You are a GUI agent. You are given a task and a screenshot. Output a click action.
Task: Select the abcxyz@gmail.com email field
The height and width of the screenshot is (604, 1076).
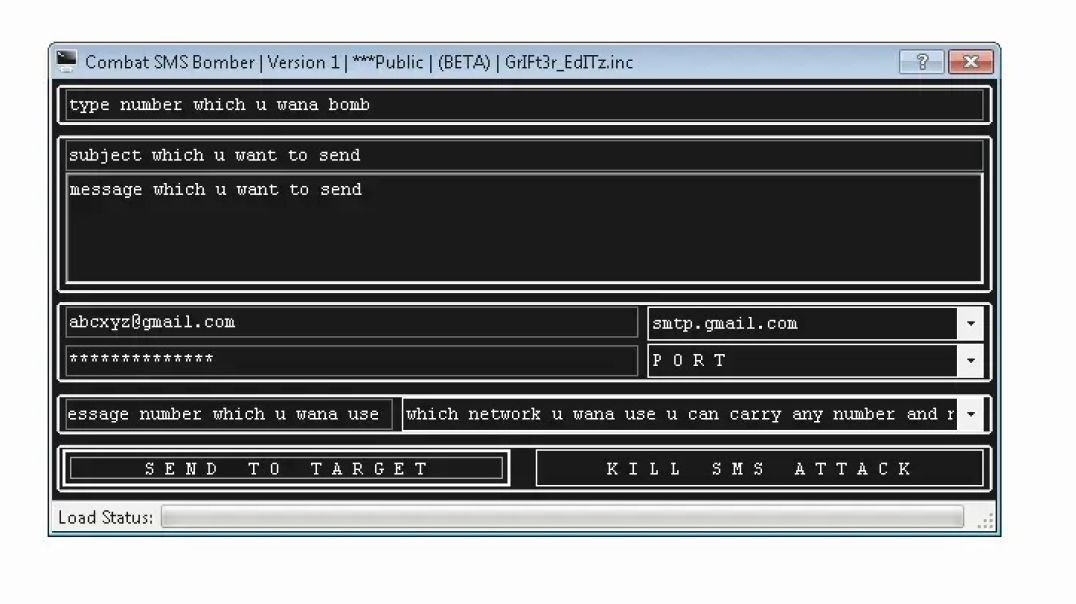click(350, 322)
